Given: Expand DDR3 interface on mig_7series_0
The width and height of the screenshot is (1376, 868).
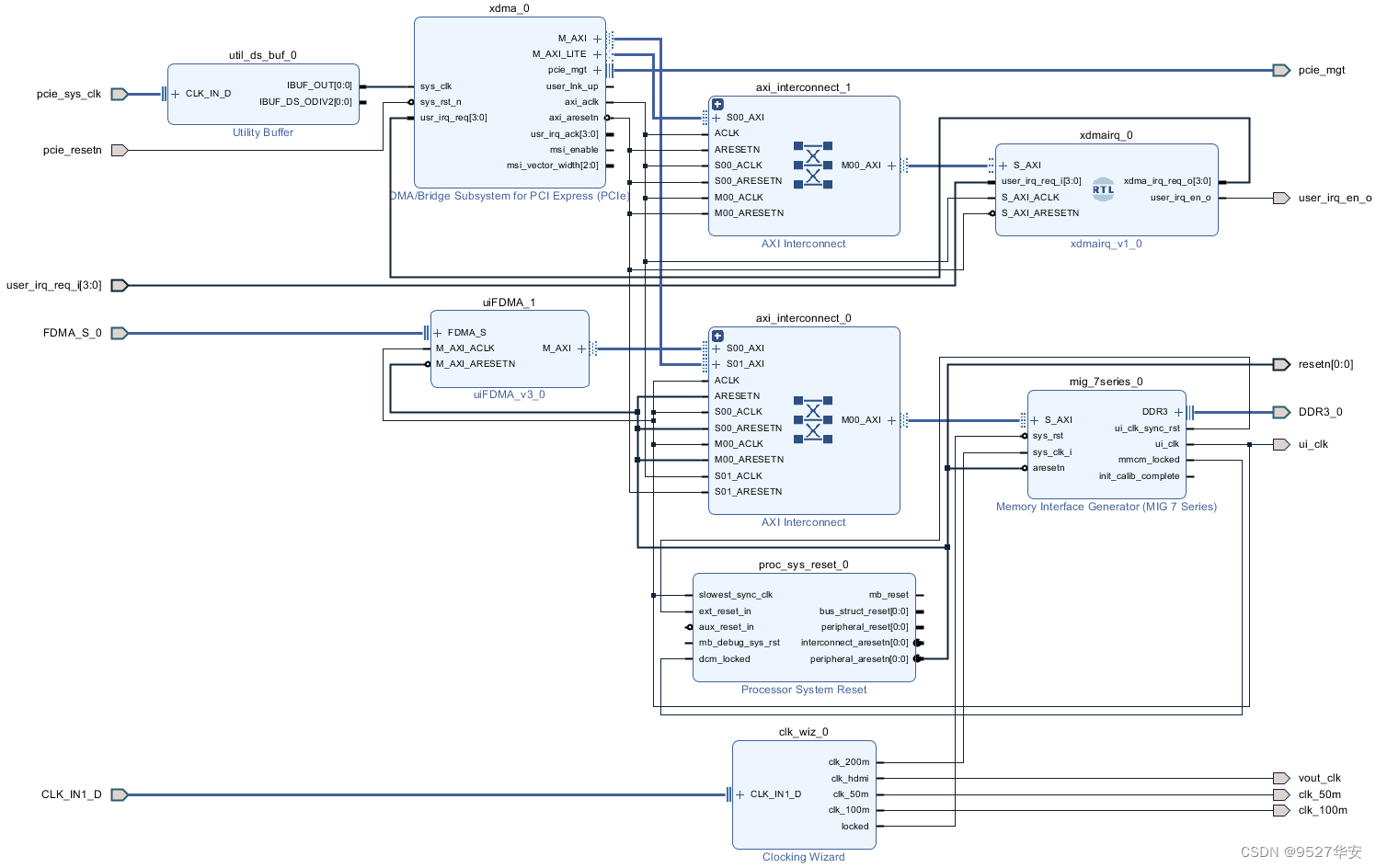Looking at the screenshot, I should coord(1178,412).
